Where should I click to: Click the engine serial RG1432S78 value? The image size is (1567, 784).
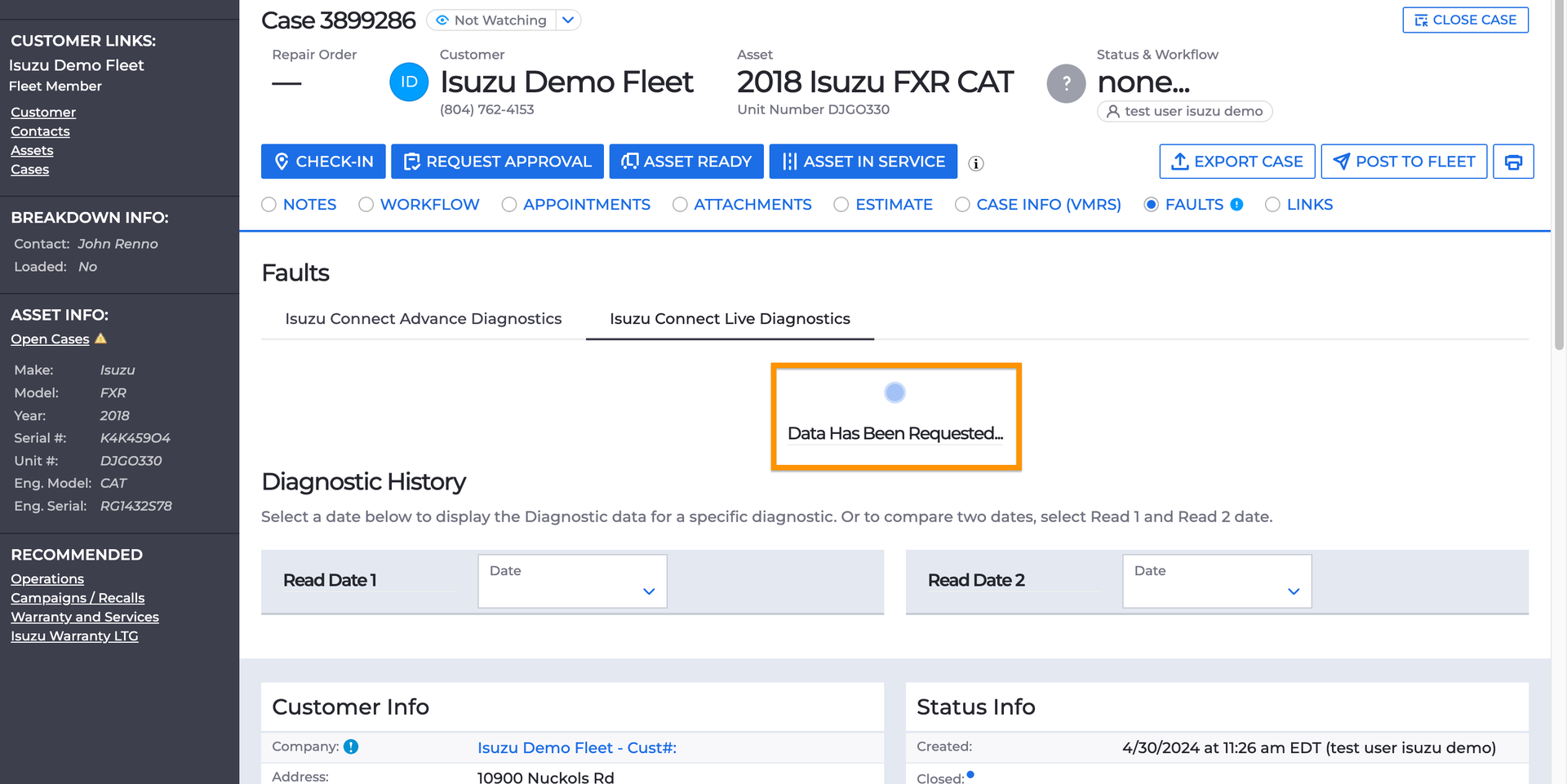[136, 506]
